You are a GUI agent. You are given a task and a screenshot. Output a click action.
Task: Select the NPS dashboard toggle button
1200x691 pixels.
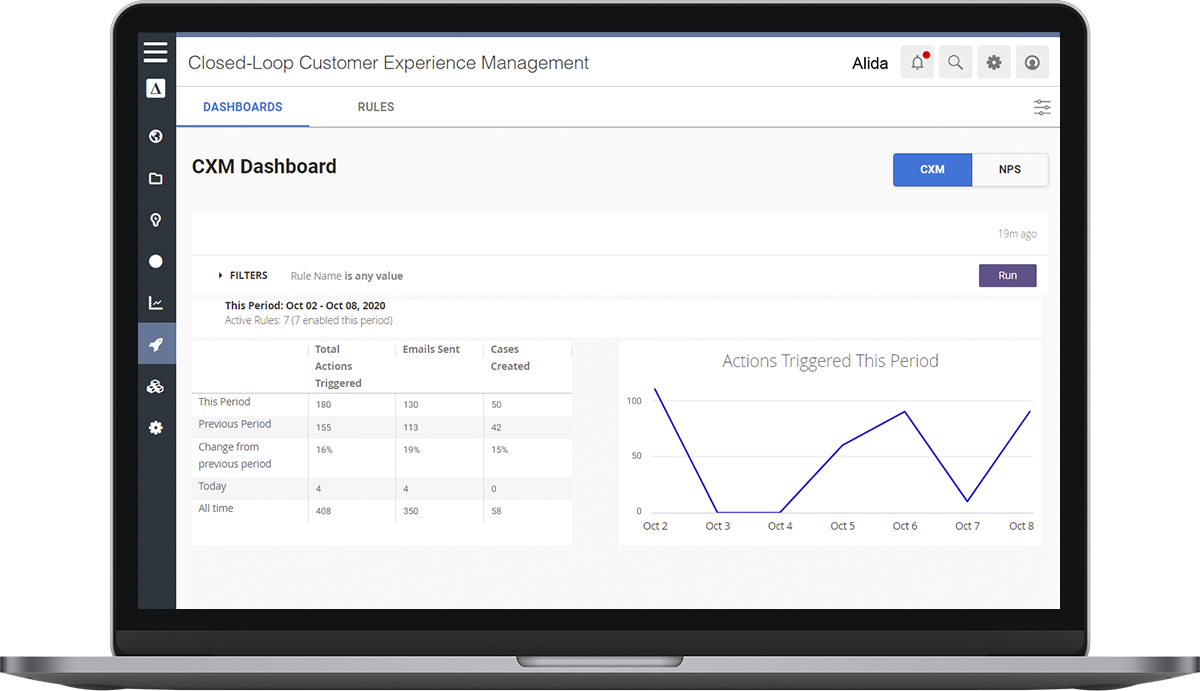coord(1010,170)
